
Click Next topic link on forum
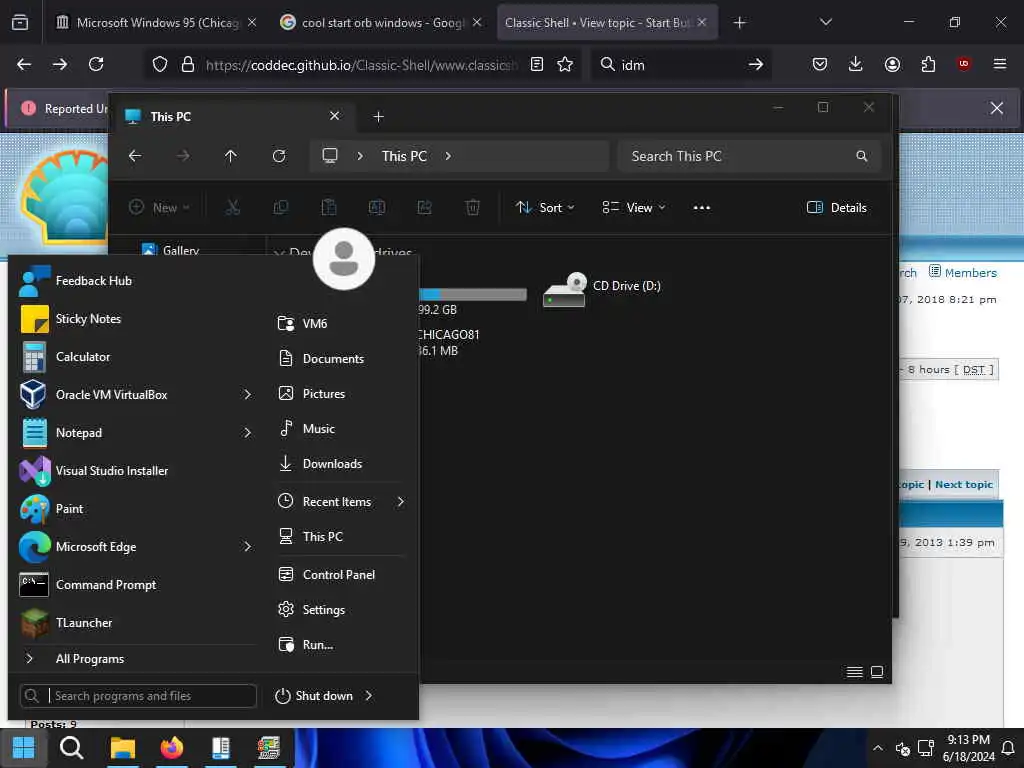point(964,485)
